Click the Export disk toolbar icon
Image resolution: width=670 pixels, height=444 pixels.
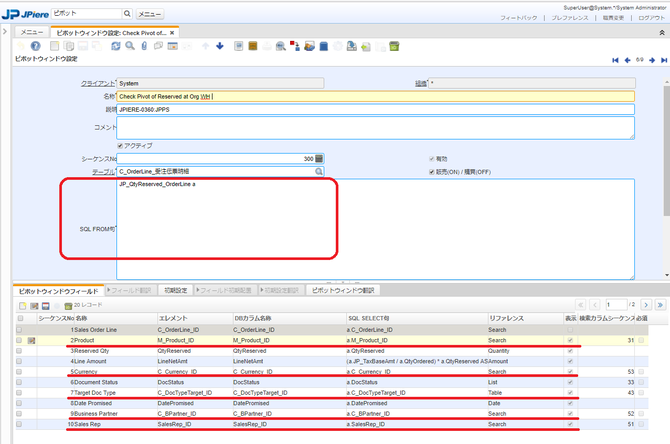click(x=352, y=46)
